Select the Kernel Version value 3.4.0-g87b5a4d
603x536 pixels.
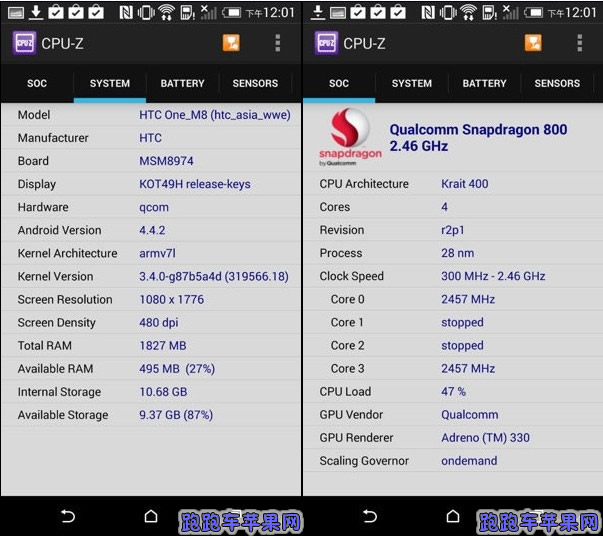pos(180,276)
